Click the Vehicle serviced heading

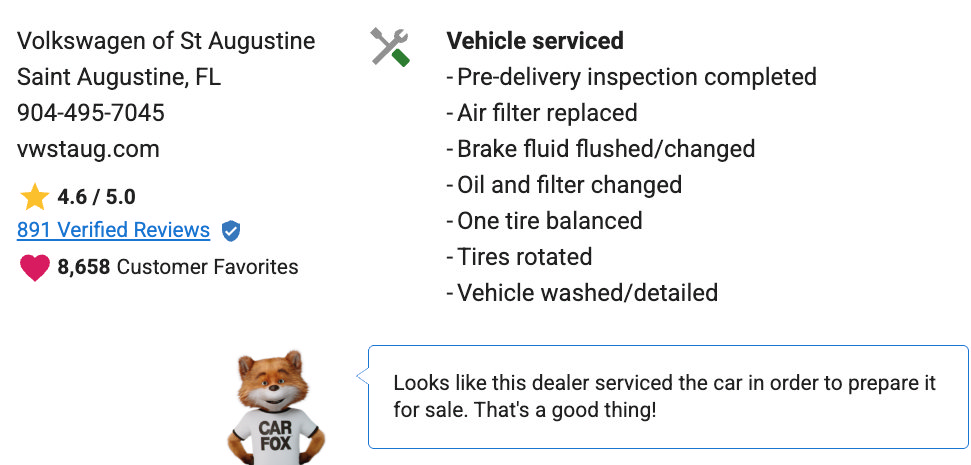pos(535,41)
